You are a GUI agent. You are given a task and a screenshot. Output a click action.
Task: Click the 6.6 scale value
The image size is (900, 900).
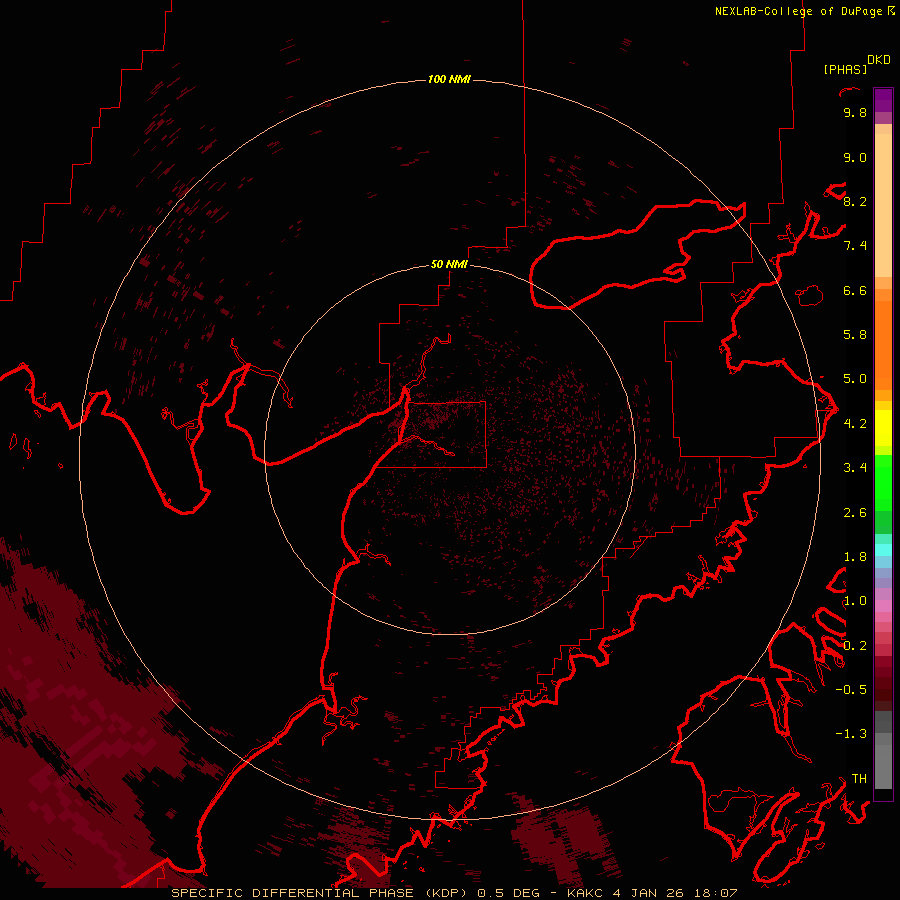(855, 290)
